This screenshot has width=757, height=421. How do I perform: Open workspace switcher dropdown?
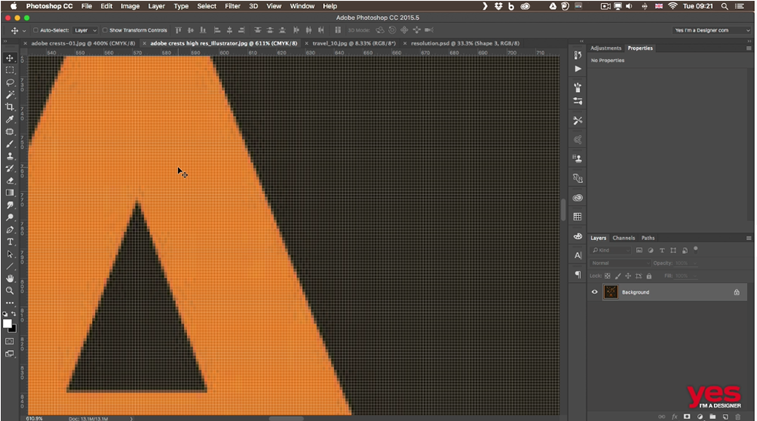pos(712,30)
